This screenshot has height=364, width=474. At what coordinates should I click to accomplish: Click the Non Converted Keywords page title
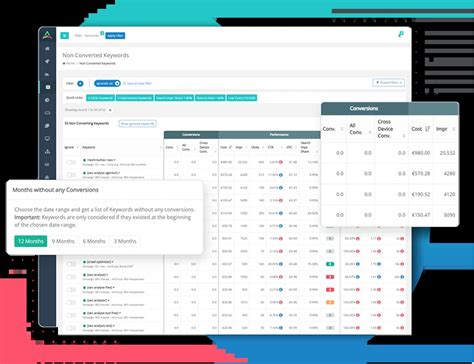point(96,55)
